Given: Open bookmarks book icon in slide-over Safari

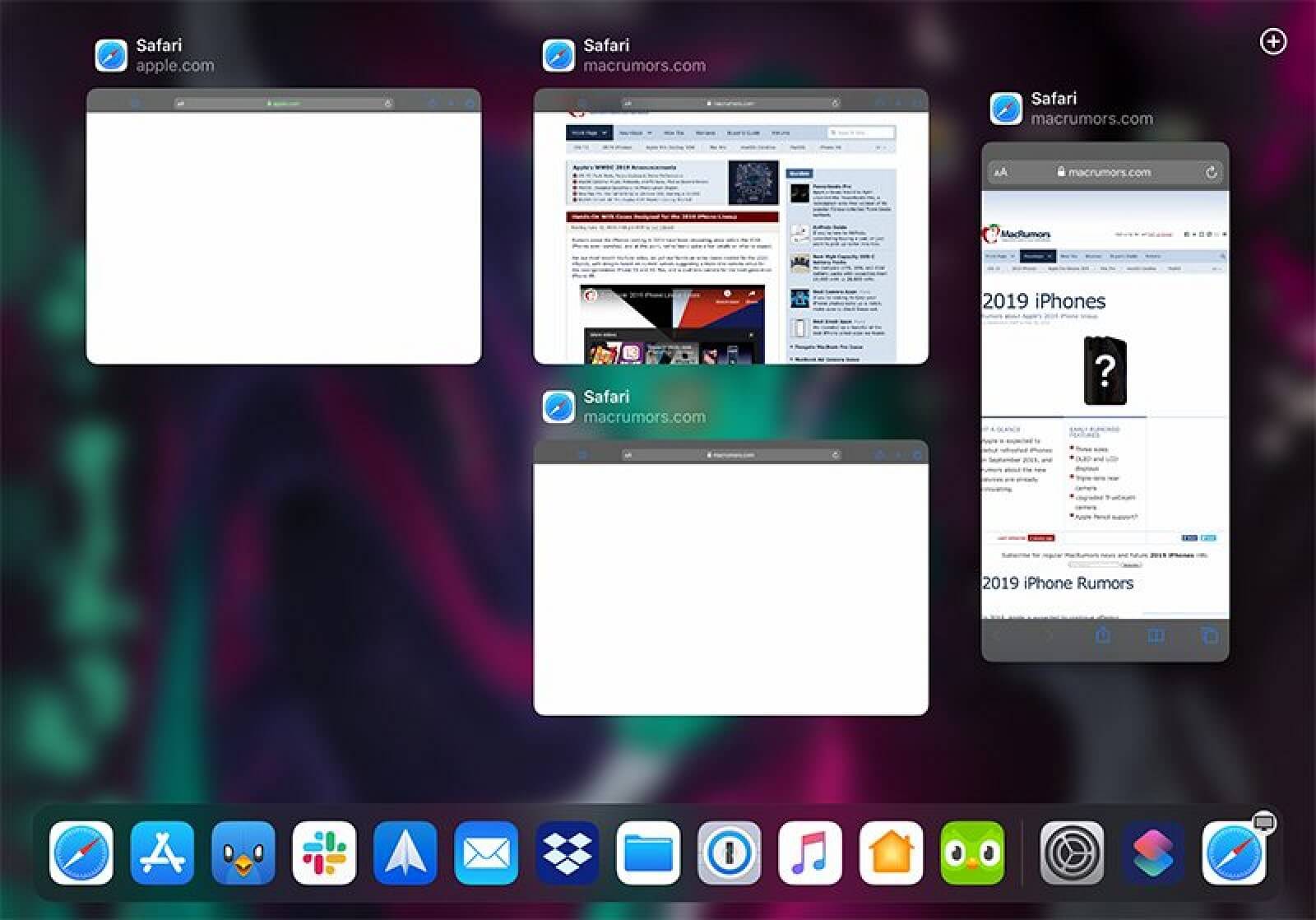Looking at the screenshot, I should point(1156,635).
